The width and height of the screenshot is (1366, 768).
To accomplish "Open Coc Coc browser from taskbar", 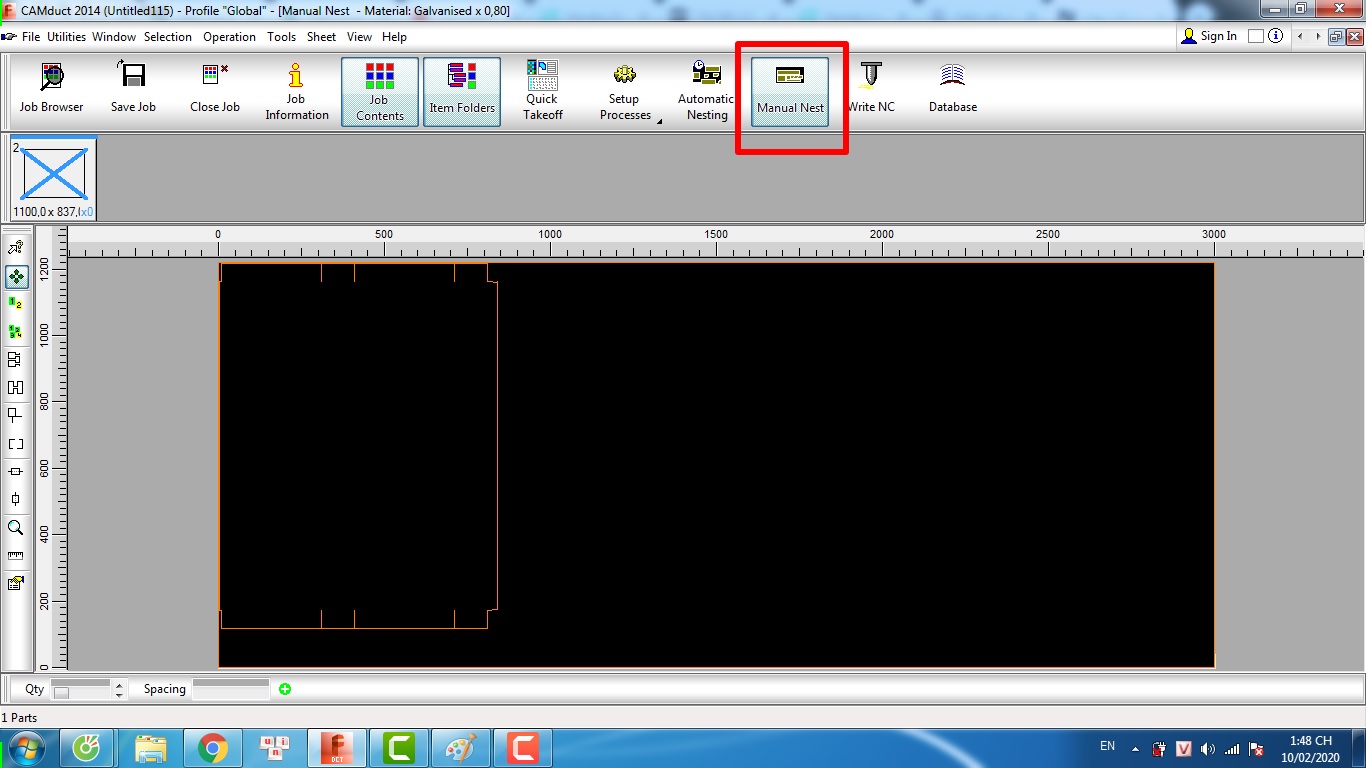I will point(87,748).
